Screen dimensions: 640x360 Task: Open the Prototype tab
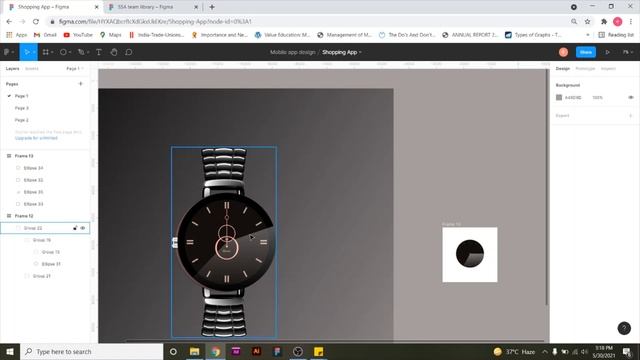(585, 69)
